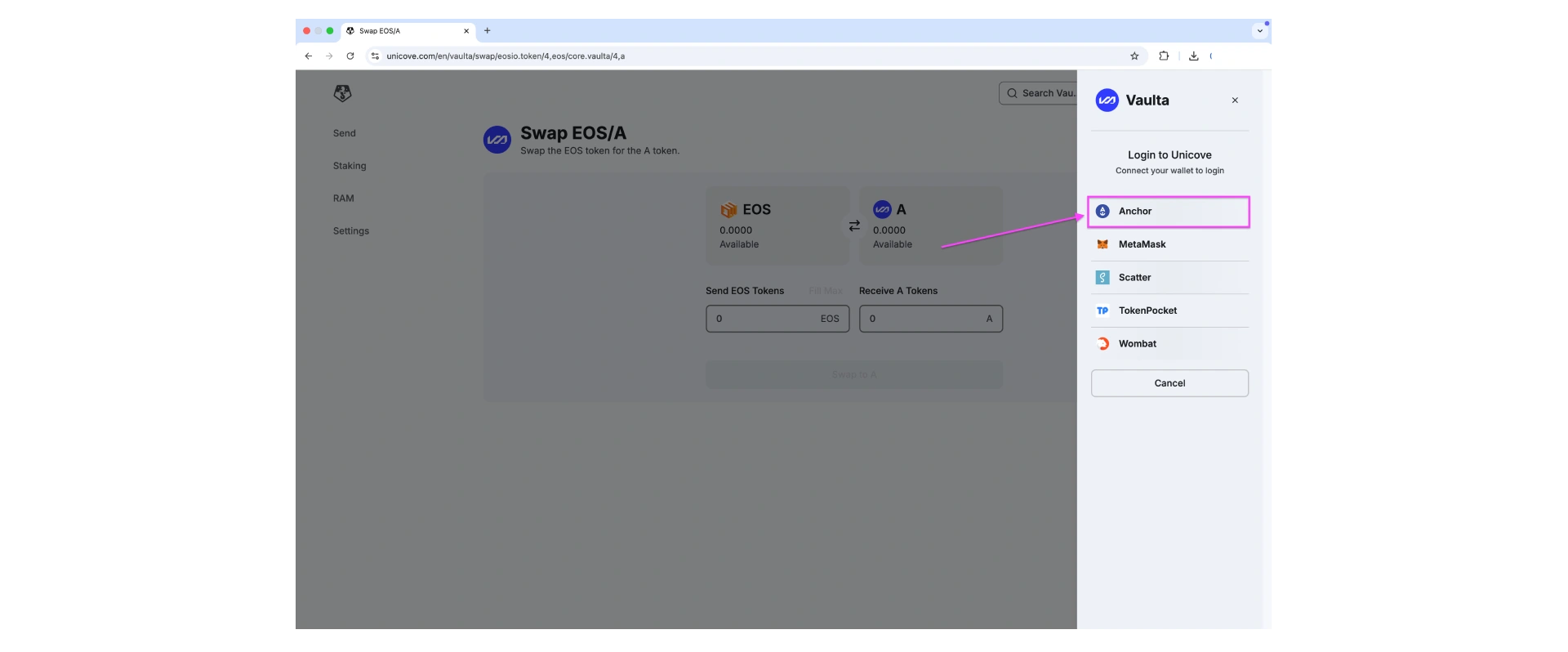Open the browser extensions puzzle icon

[1164, 56]
